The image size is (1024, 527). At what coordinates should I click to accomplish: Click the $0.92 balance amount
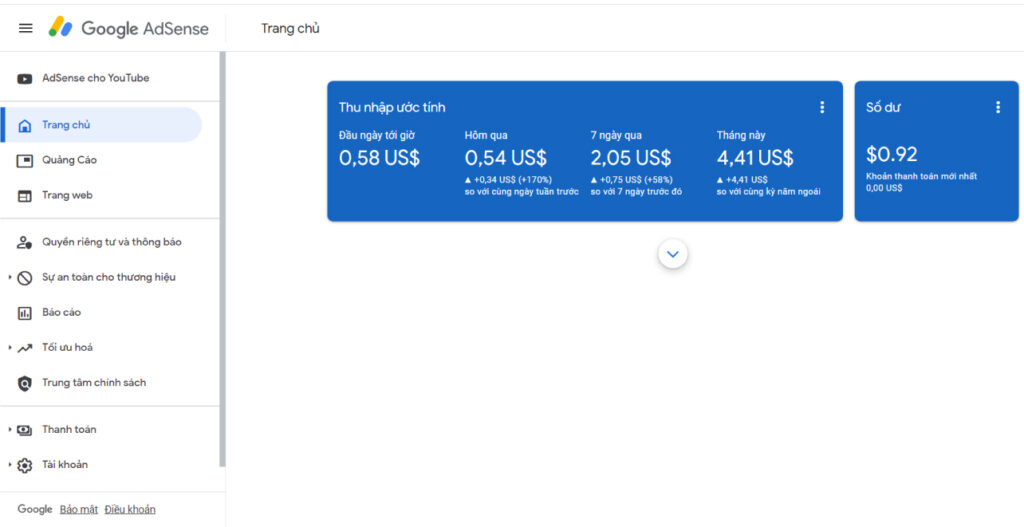tap(891, 155)
